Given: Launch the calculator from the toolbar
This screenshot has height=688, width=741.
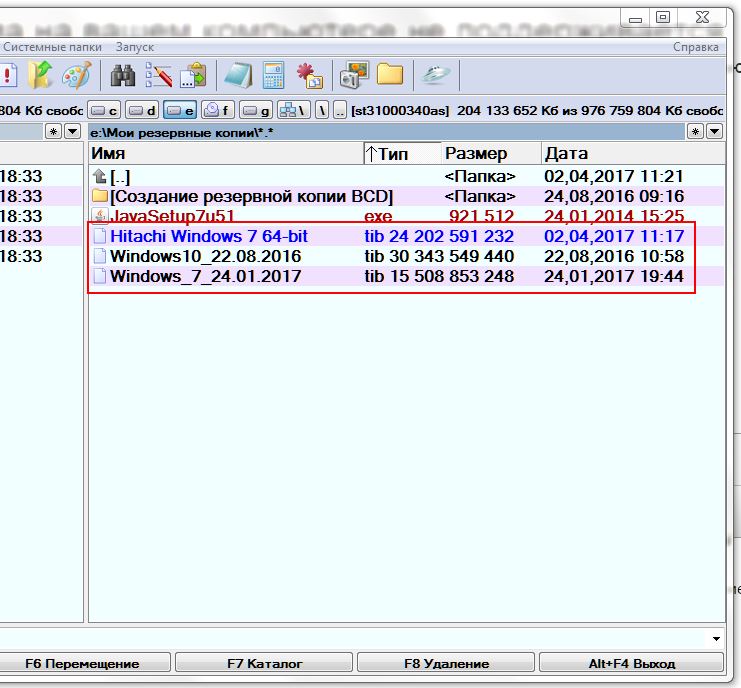Looking at the screenshot, I should tap(273, 75).
